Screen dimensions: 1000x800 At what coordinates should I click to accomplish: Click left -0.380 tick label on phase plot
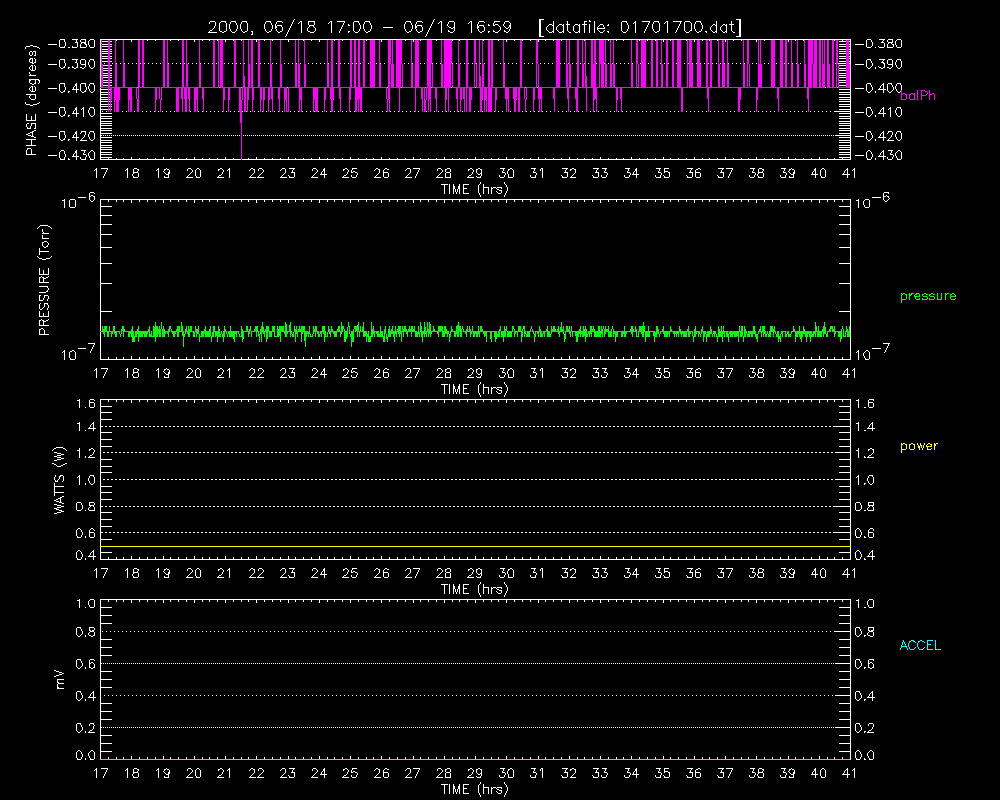pos(72,44)
